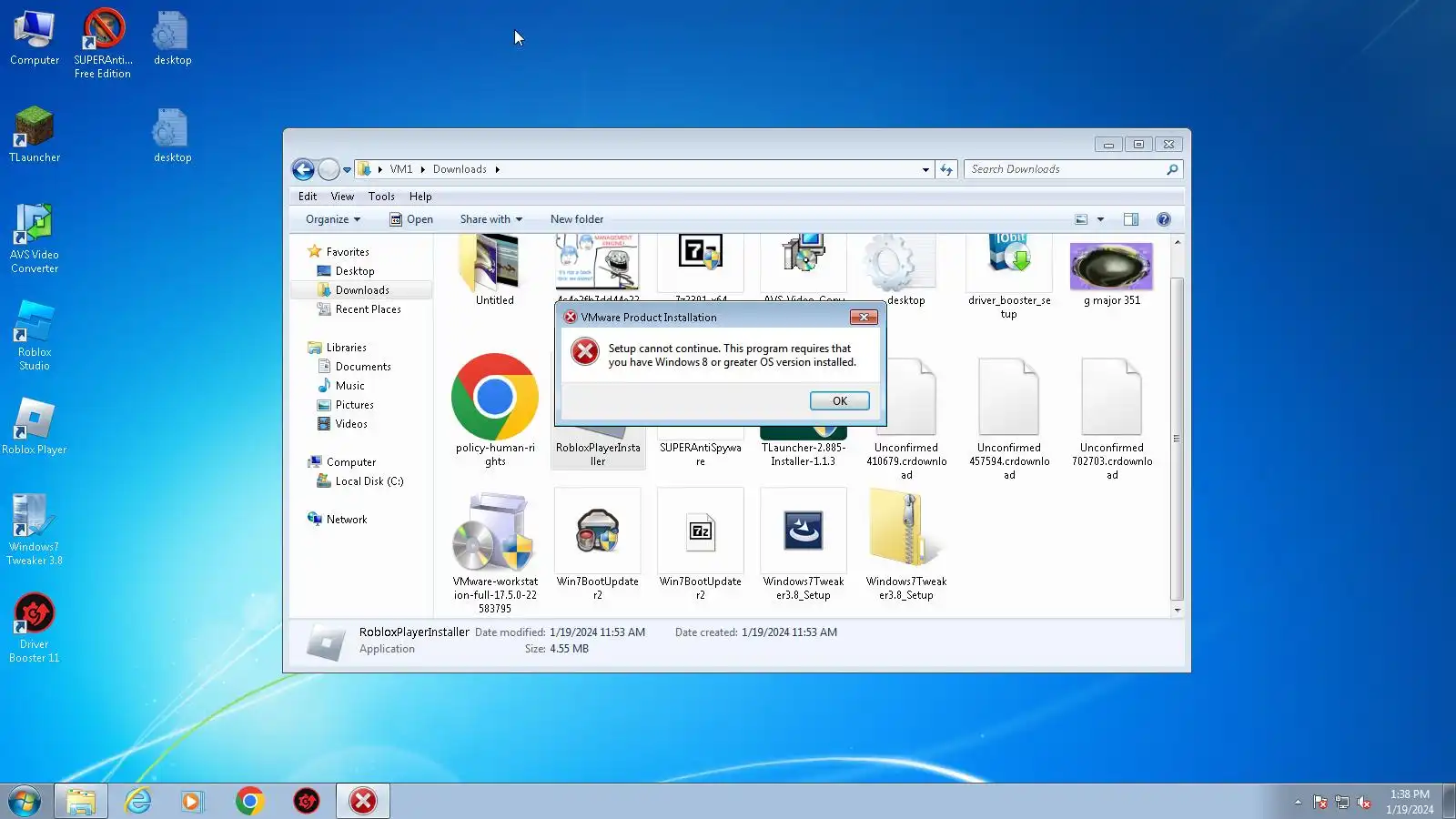Select the Windows7Tweaker3.8_Setup application file
Viewport: 1456px width, 819px height.
click(x=804, y=545)
